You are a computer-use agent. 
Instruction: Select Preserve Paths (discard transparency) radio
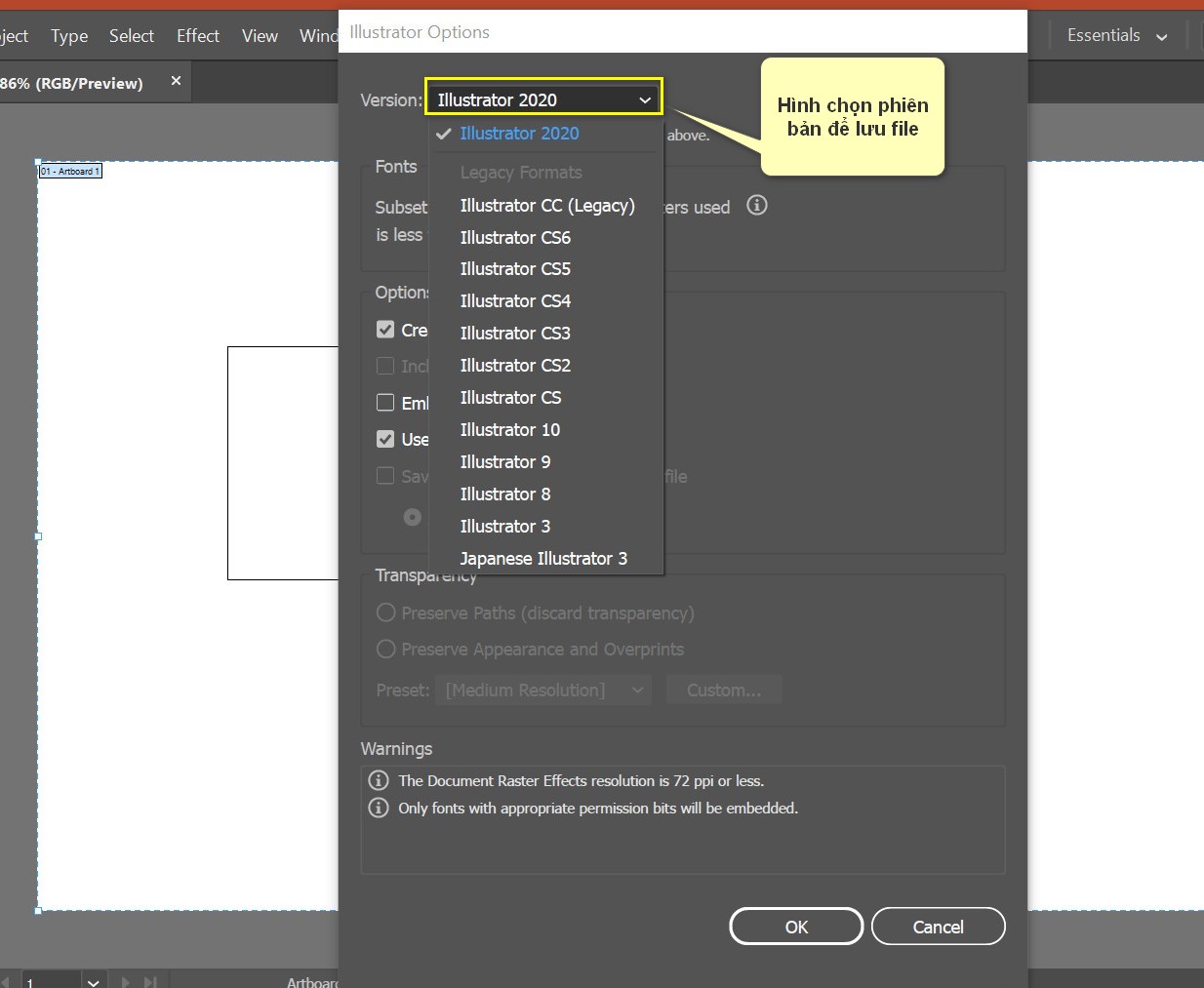tap(386, 613)
